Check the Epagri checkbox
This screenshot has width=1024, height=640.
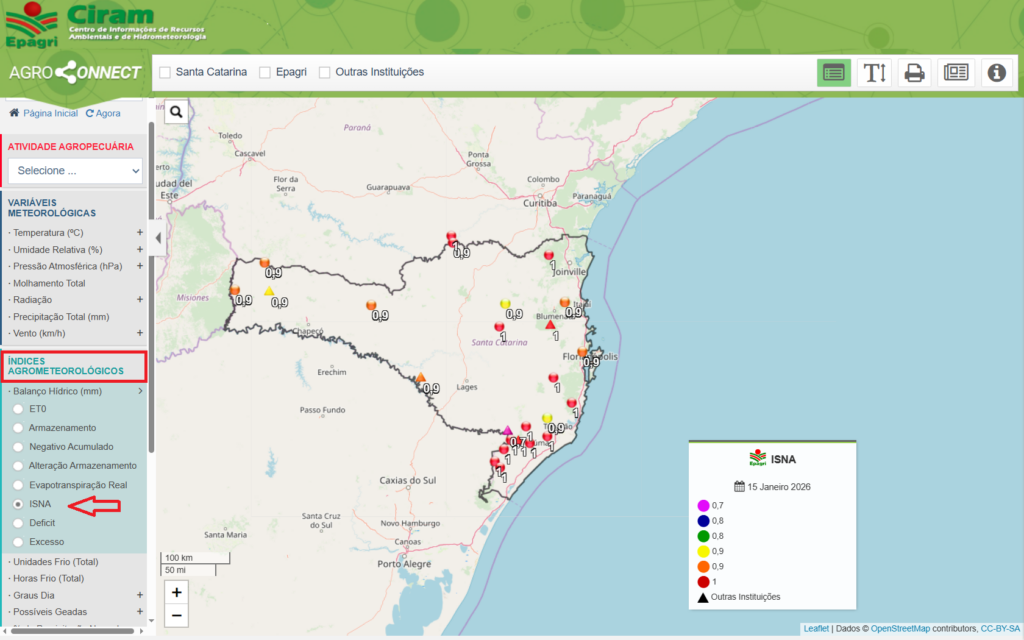(265, 72)
